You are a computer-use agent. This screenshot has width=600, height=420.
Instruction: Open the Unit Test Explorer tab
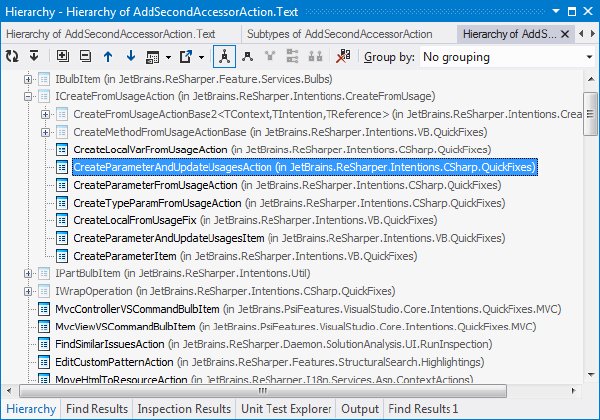pos(286,409)
